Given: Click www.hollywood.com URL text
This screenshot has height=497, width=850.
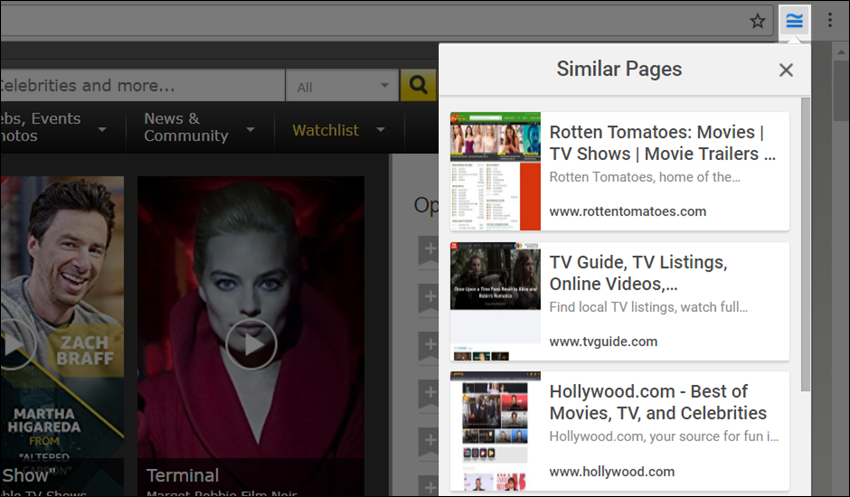Looking at the screenshot, I should click(611, 472).
